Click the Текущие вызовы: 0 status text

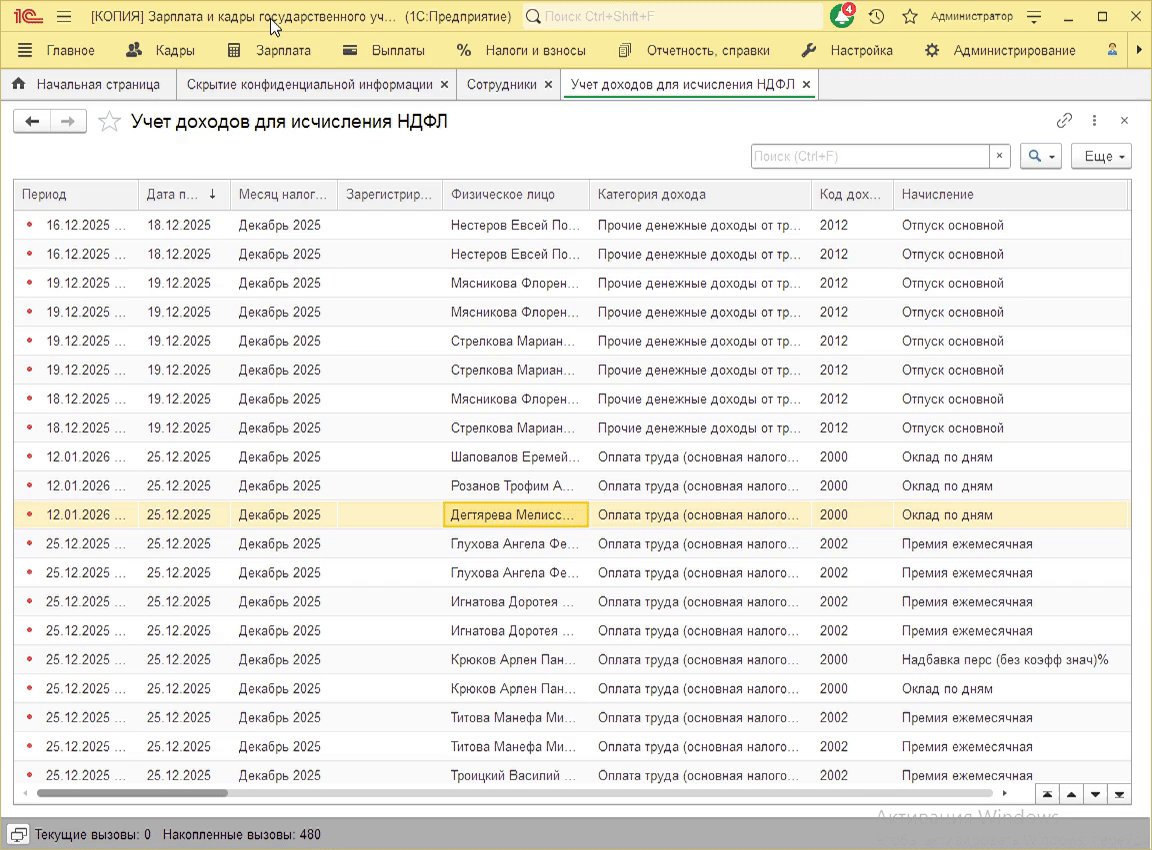pos(93,835)
